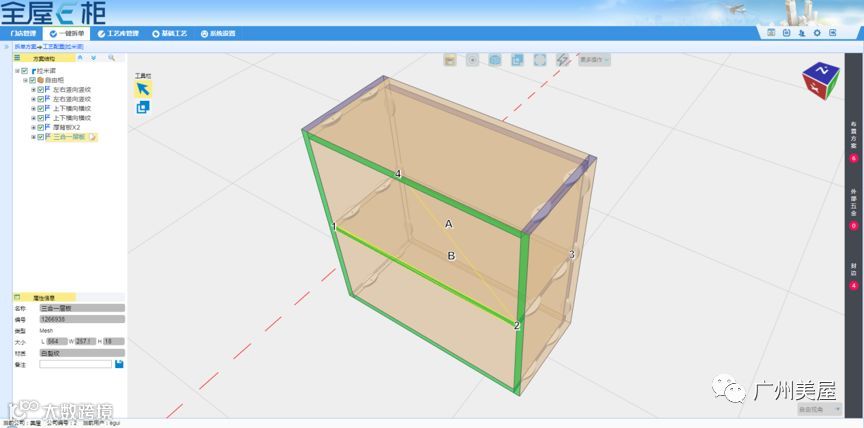Click the fit-to-screen frame icon
864x428 pixels.
539,60
